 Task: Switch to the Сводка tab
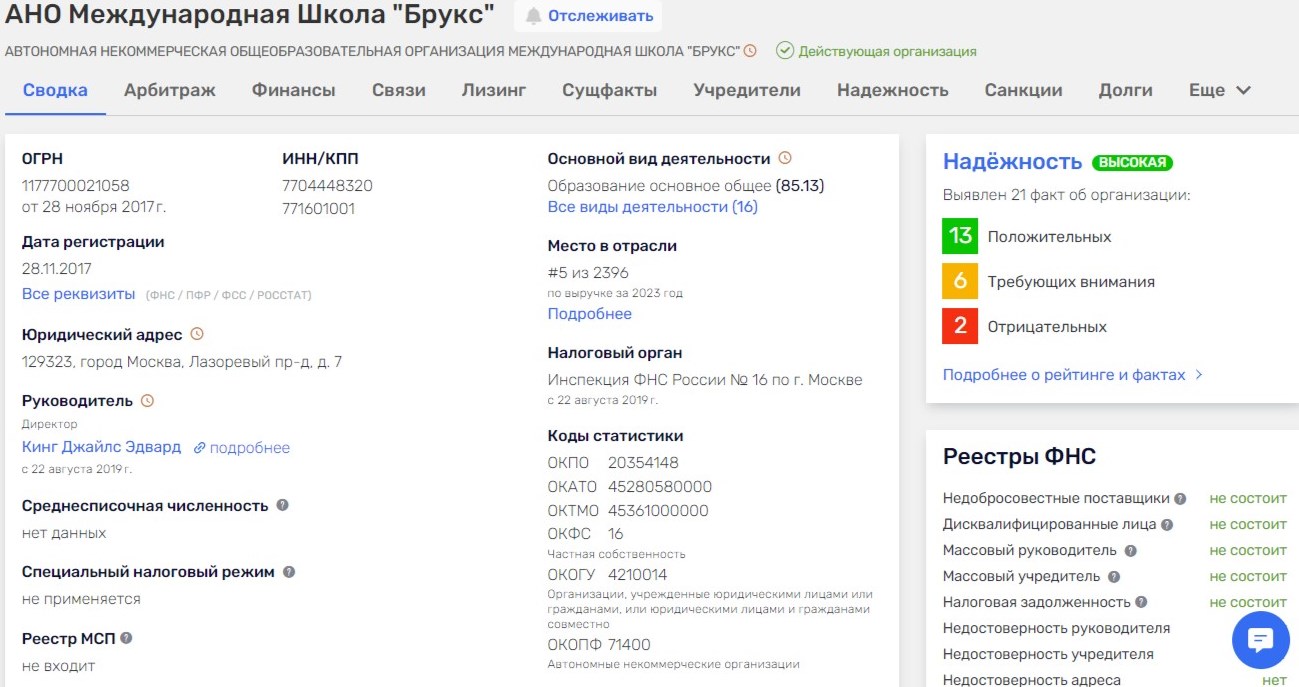point(55,90)
